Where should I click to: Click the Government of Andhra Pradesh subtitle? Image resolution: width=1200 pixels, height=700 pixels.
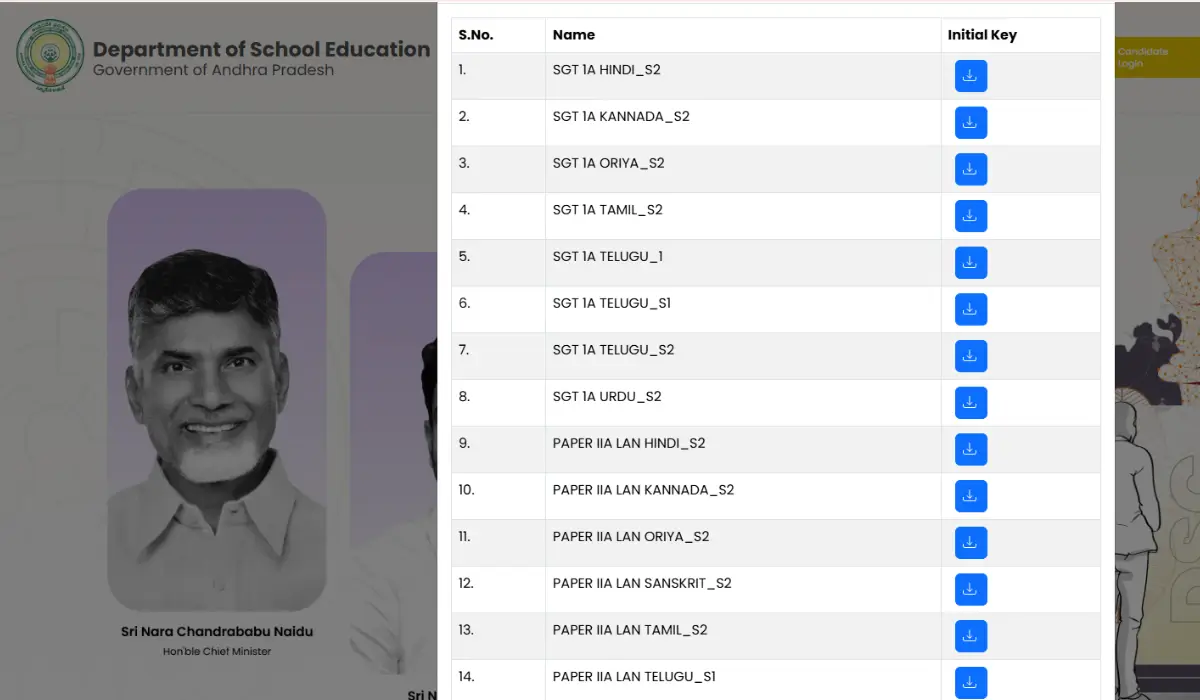(214, 70)
